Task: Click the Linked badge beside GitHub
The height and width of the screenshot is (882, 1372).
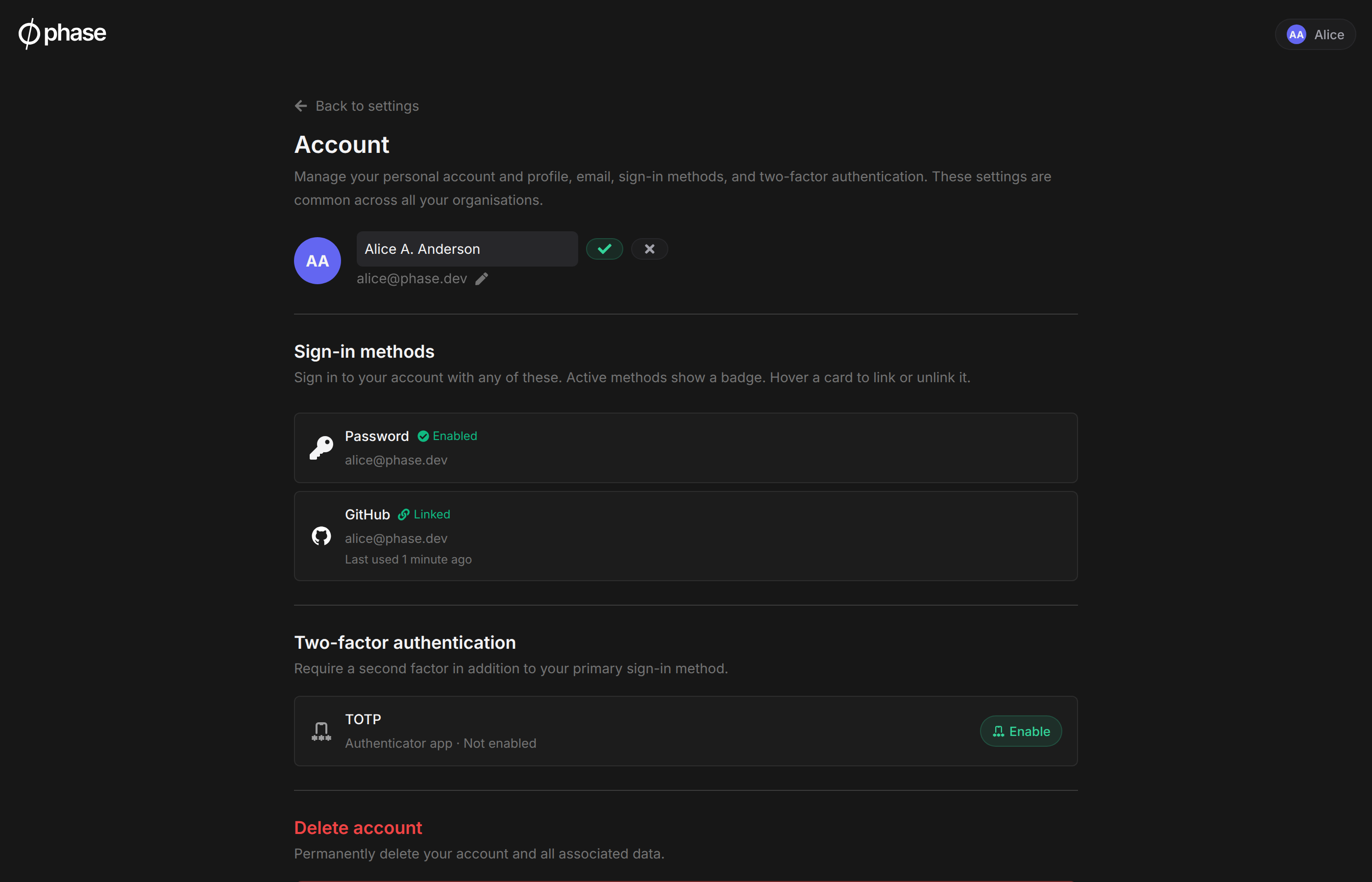Action: pyautogui.click(x=424, y=515)
